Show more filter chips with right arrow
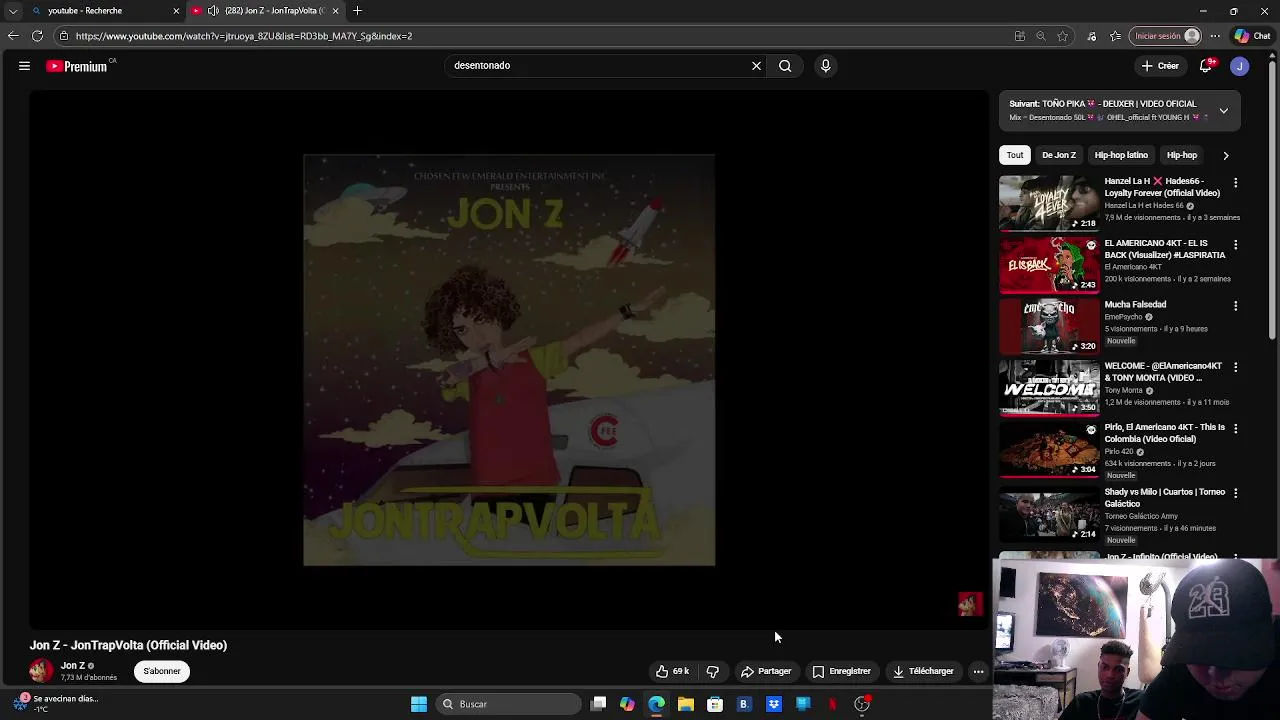Viewport: 1280px width, 720px height. (1225, 155)
